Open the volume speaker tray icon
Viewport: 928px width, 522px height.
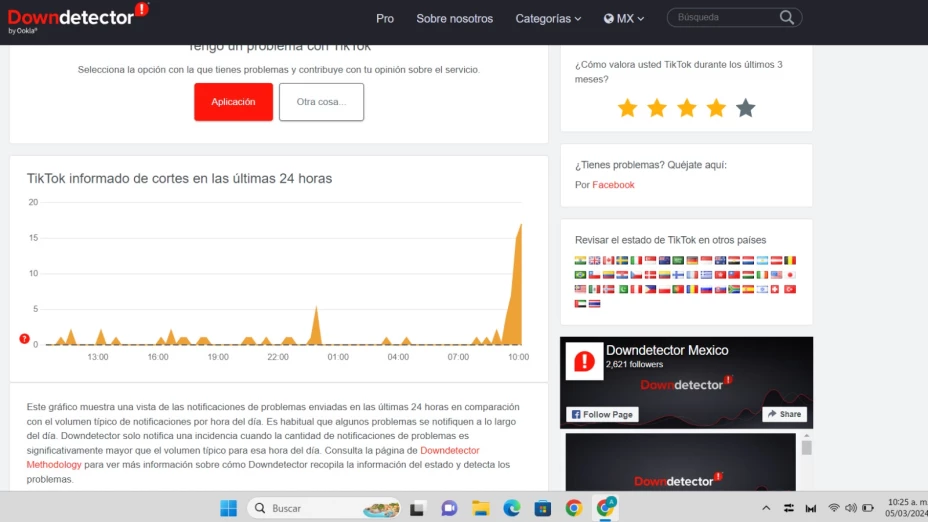click(851, 508)
